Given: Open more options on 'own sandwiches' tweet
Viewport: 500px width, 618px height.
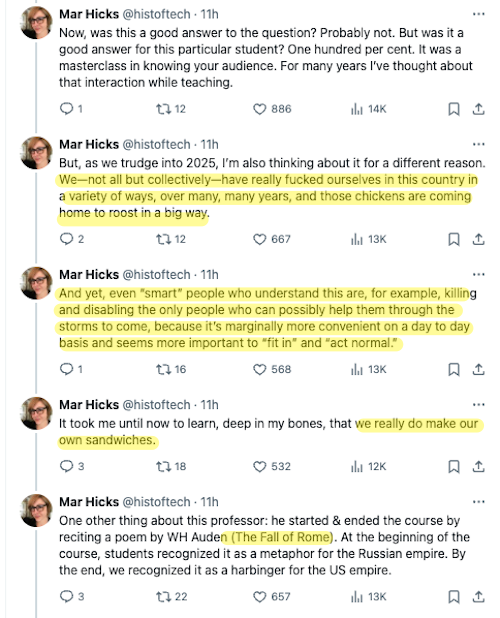Looking at the screenshot, I should coord(478,405).
